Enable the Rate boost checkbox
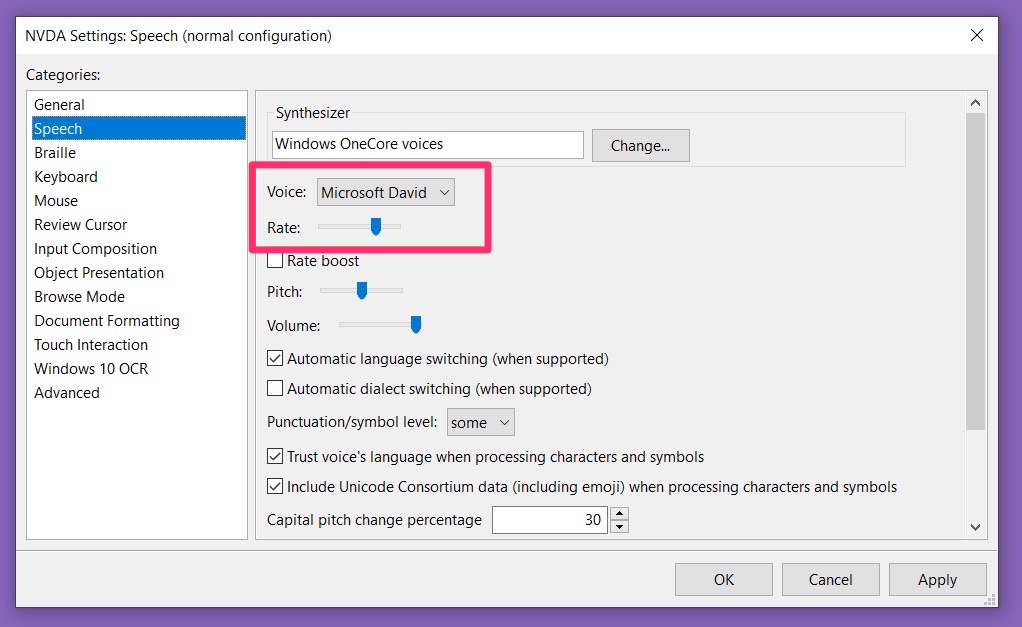The height and width of the screenshot is (627, 1022). tap(275, 260)
